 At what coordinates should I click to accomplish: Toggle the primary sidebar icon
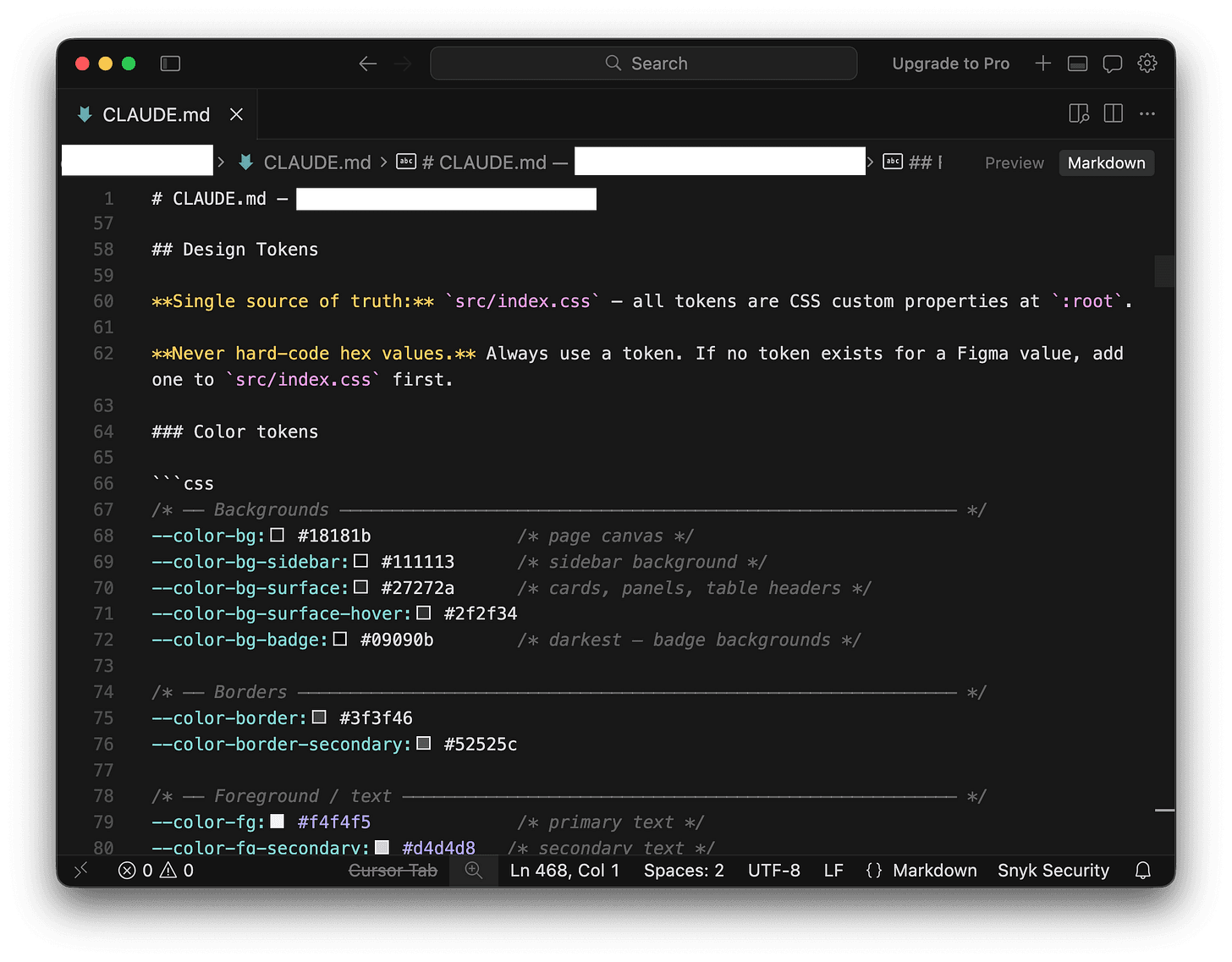170,63
